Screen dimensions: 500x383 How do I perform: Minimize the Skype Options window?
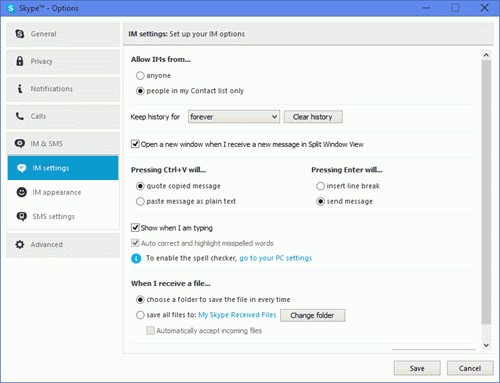click(x=426, y=8)
